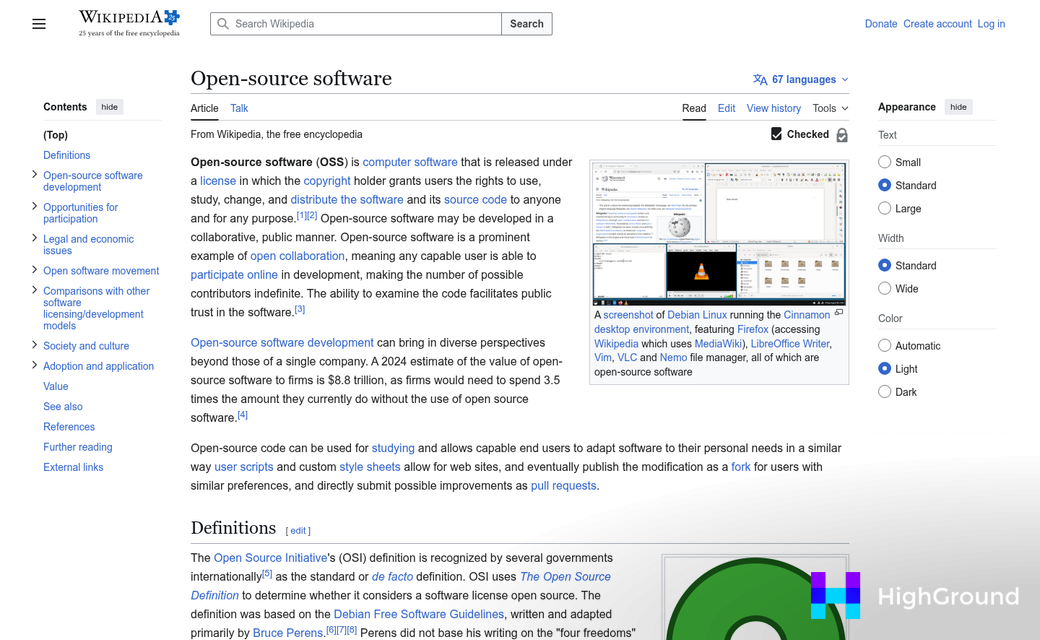
Task: Select Large text size
Action: [x=884, y=208]
